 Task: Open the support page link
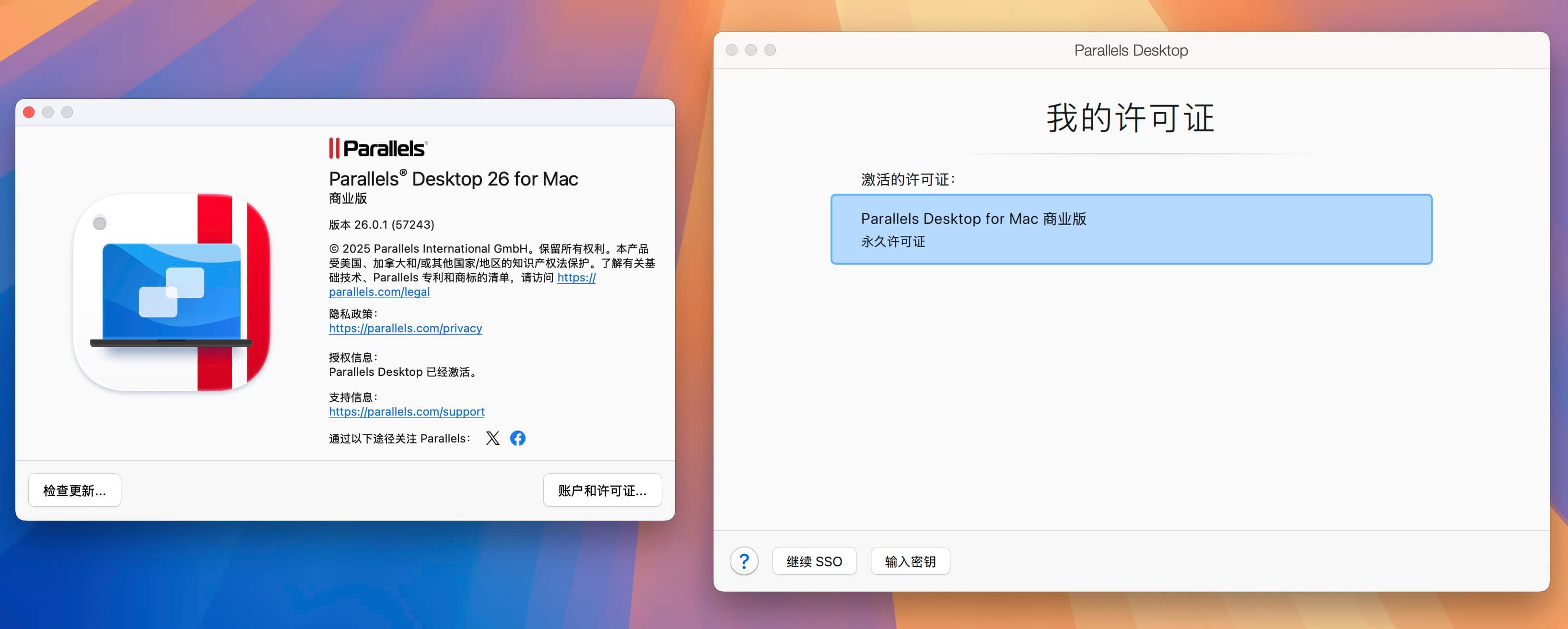[407, 411]
